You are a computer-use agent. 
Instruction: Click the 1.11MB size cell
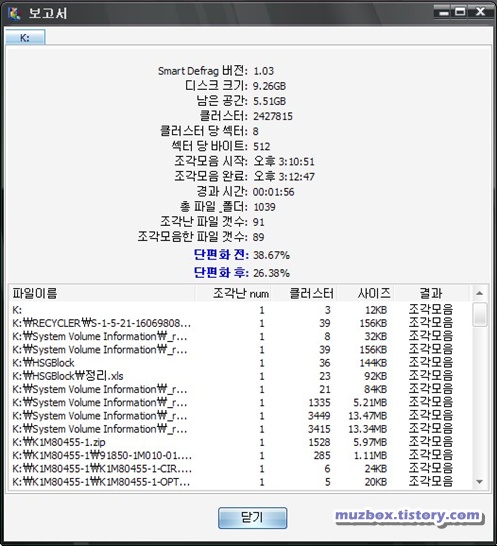[370, 455]
